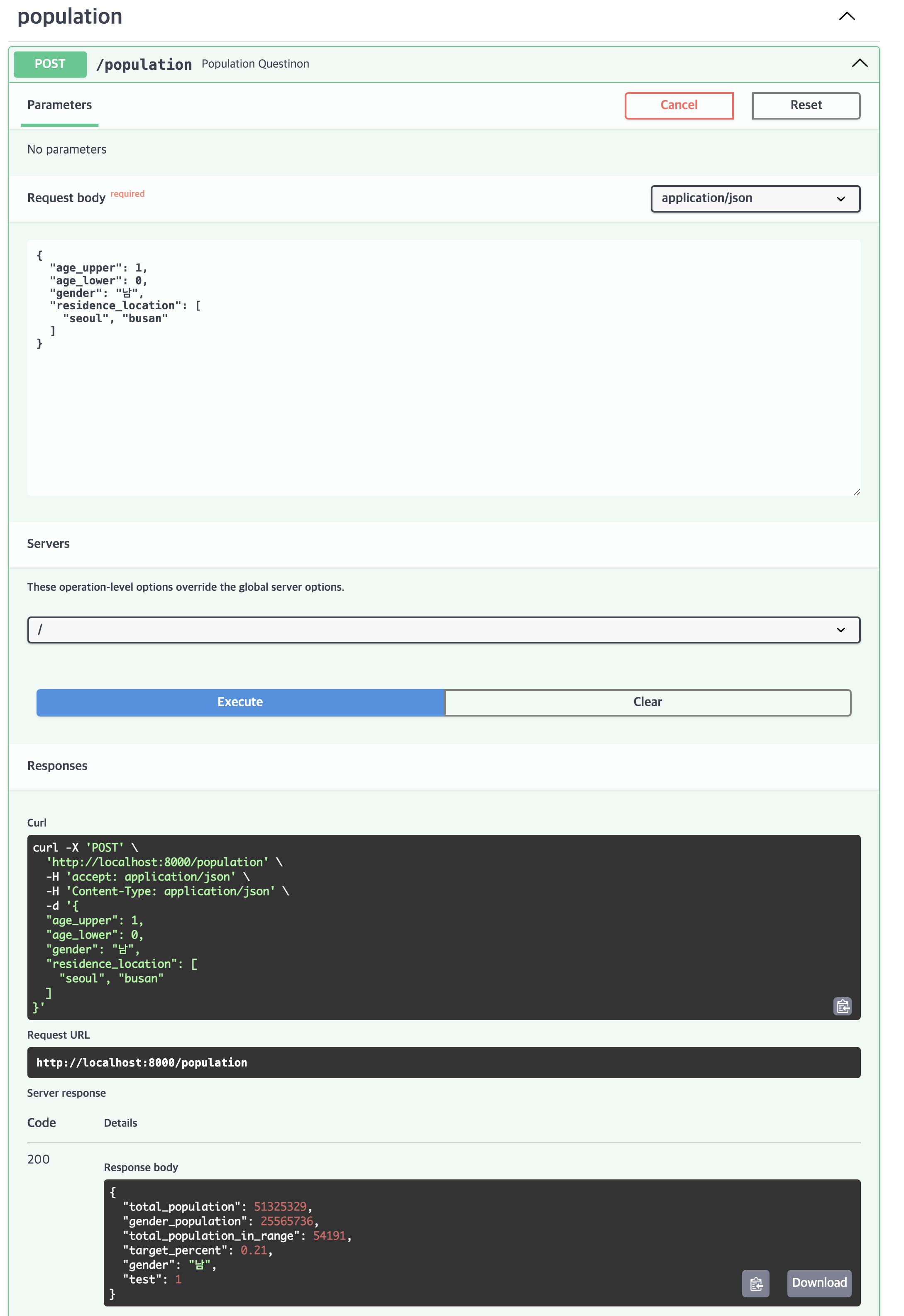Click the population section title
The height and width of the screenshot is (1316, 904).
point(70,17)
